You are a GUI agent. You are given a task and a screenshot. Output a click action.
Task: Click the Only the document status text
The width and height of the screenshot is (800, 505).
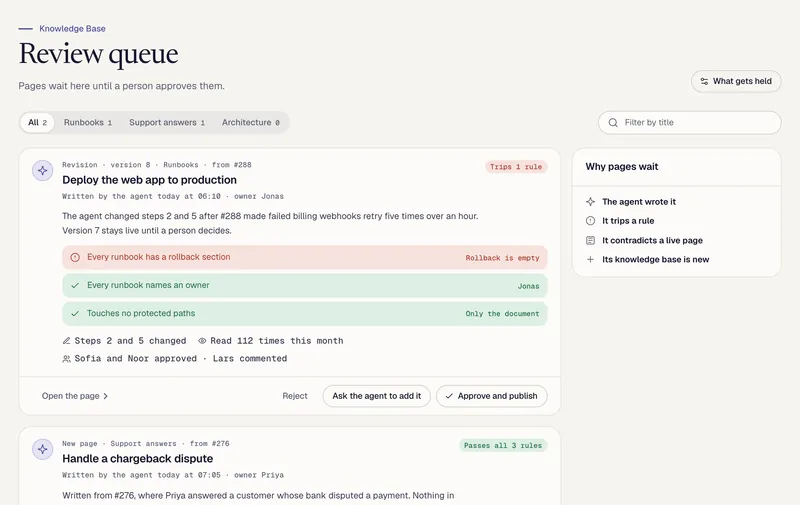502,314
